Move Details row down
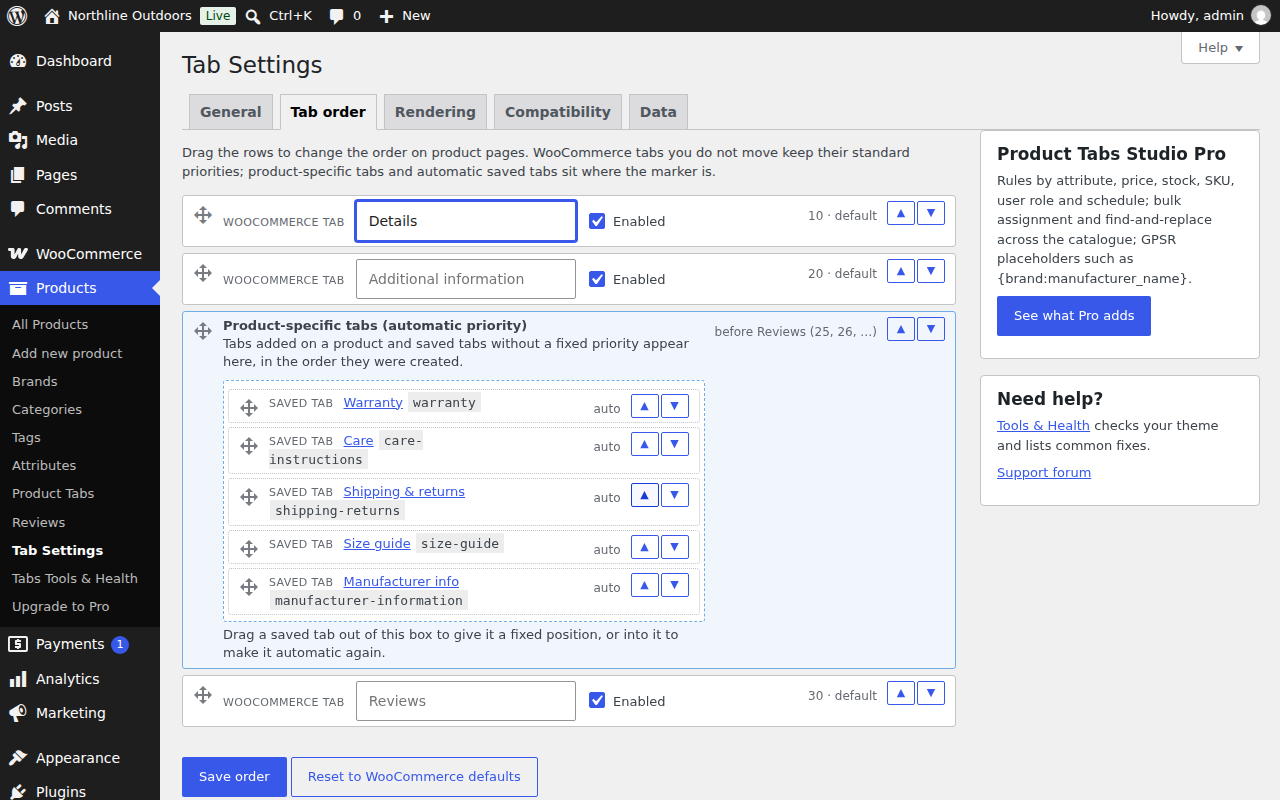This screenshot has height=800, width=1280. tap(931, 213)
